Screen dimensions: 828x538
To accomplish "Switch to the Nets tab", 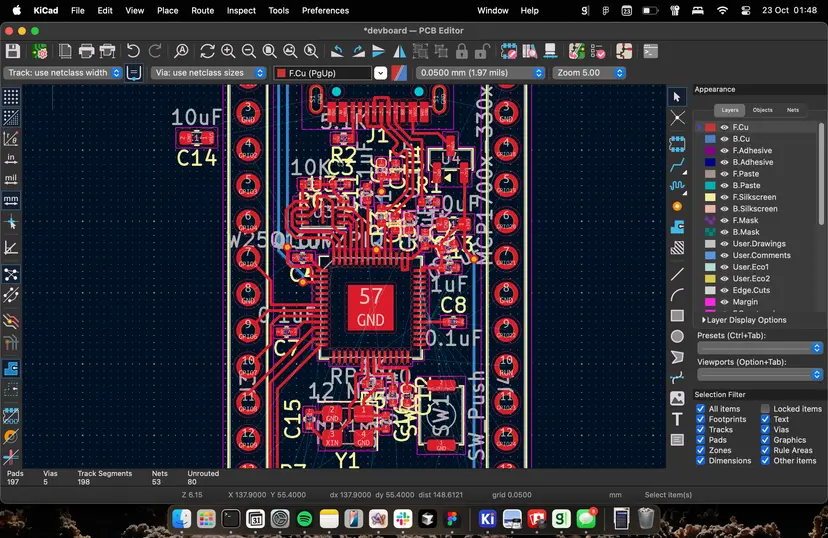I will click(x=792, y=110).
